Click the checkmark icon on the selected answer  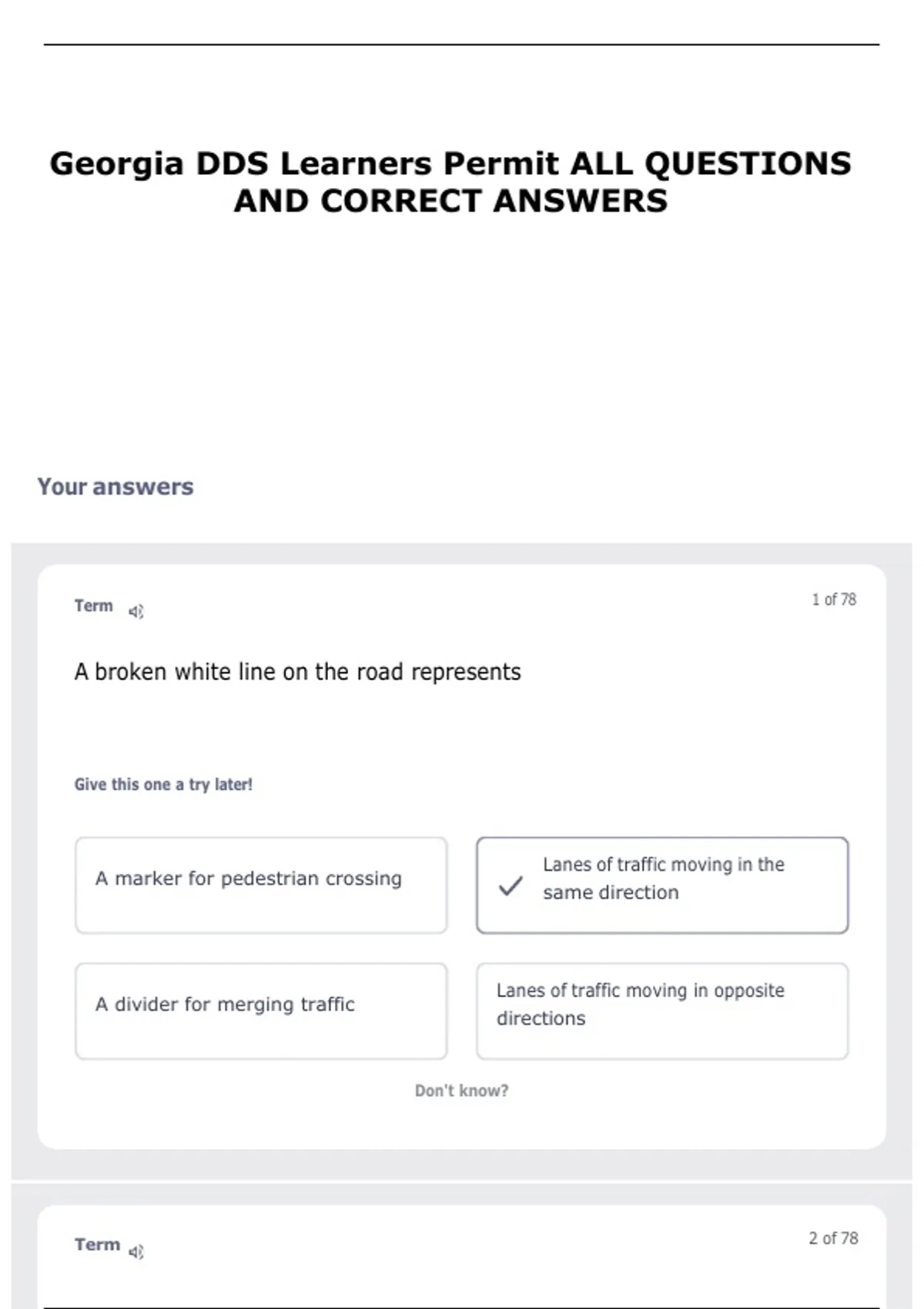tap(511, 885)
